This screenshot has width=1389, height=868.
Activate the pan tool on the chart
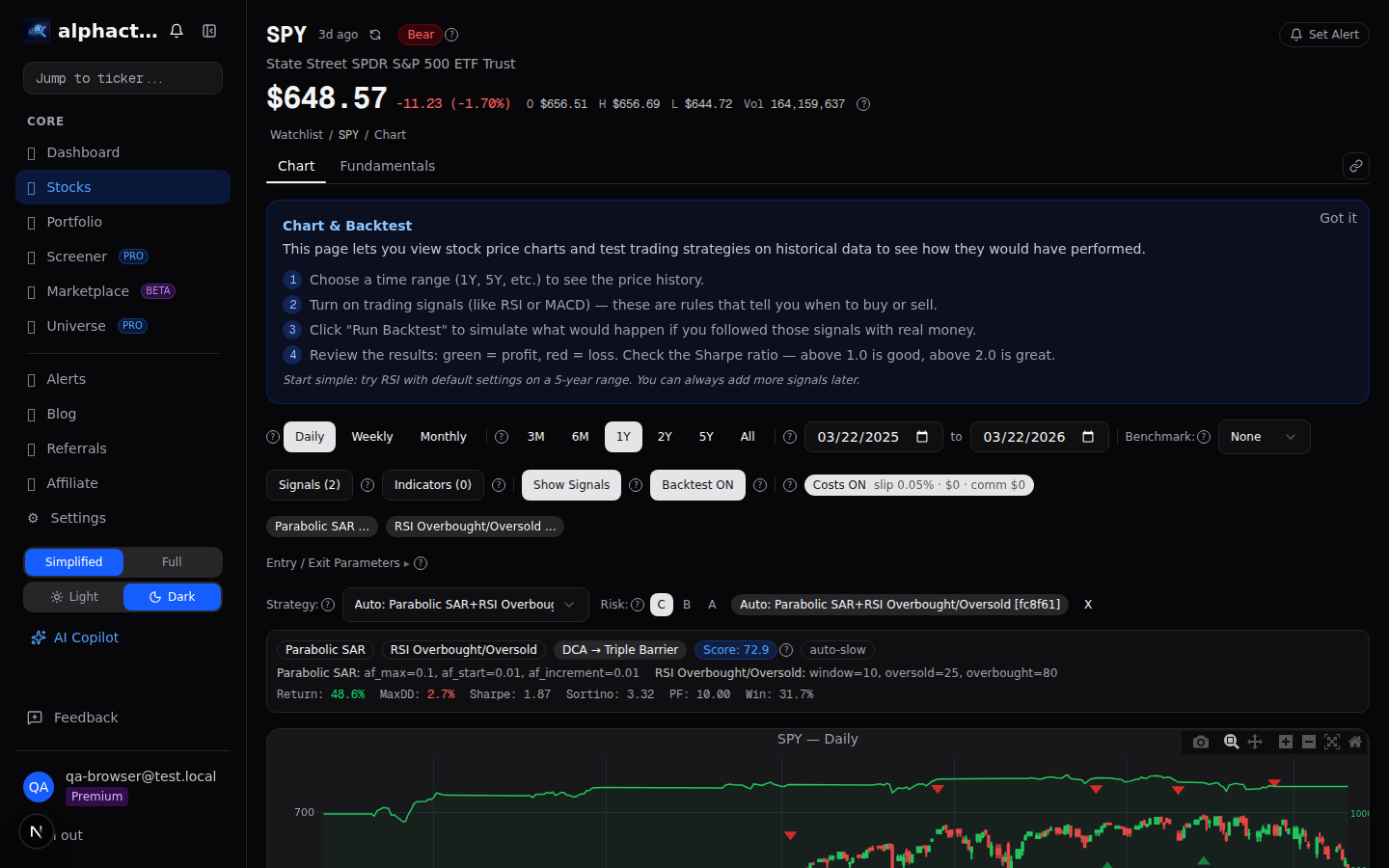(x=1255, y=742)
